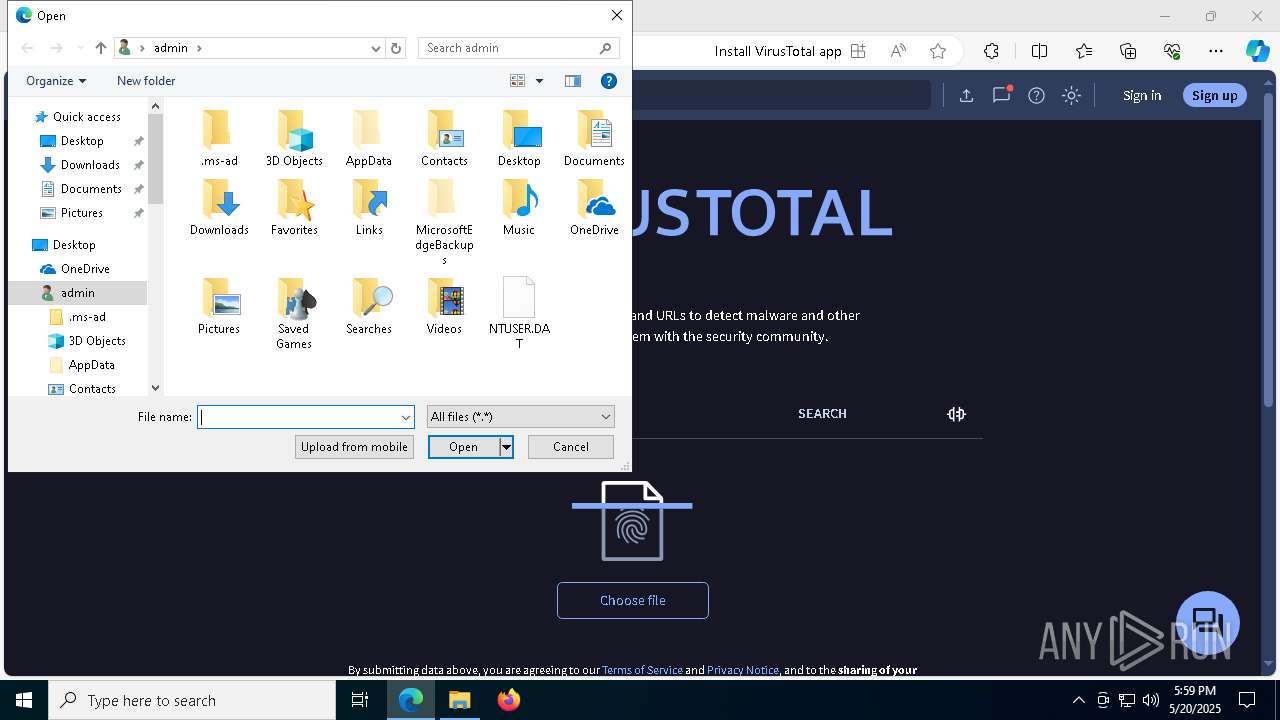Open Firefox from the taskbar
Screen dimensions: 1280x720
point(509,700)
